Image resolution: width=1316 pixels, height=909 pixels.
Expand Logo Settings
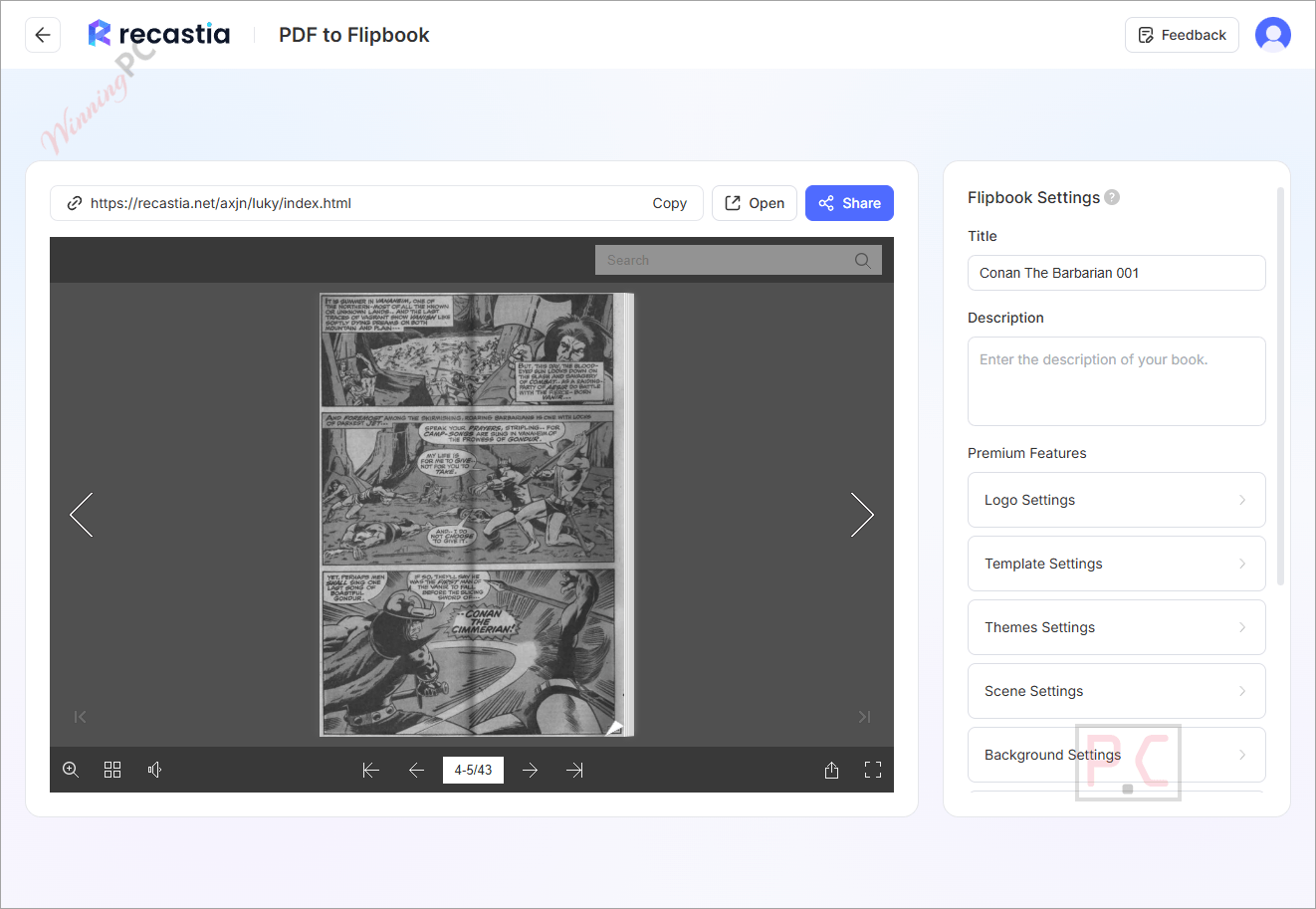[1117, 500]
